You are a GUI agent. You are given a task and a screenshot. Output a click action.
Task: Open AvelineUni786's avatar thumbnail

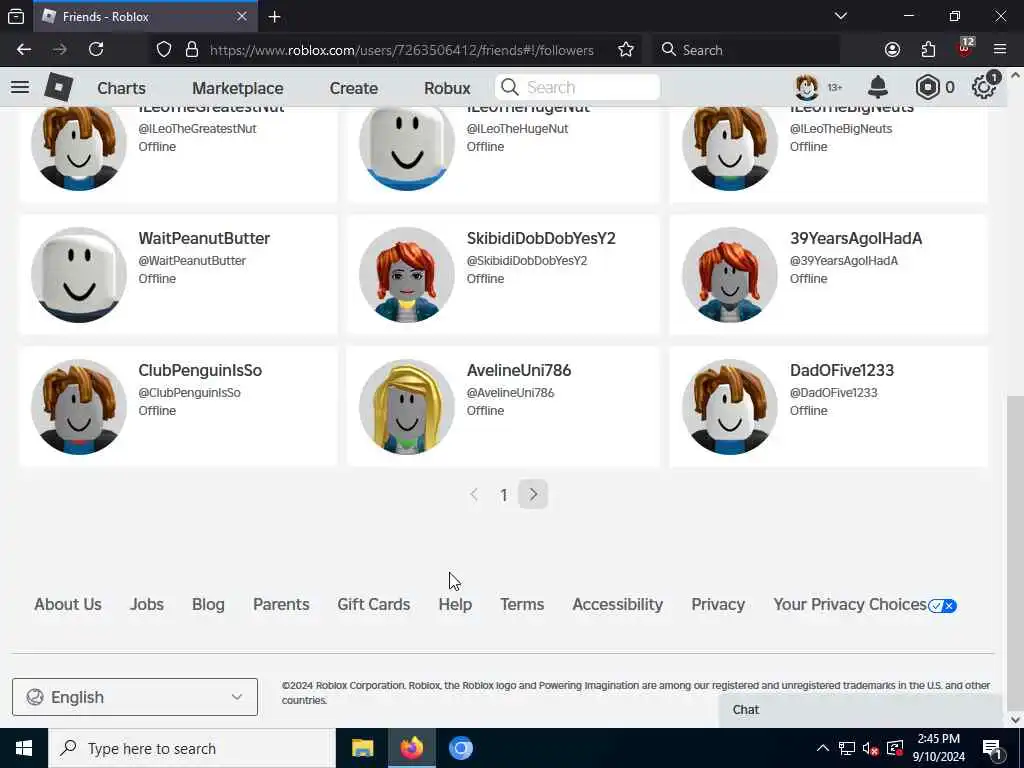tap(407, 407)
